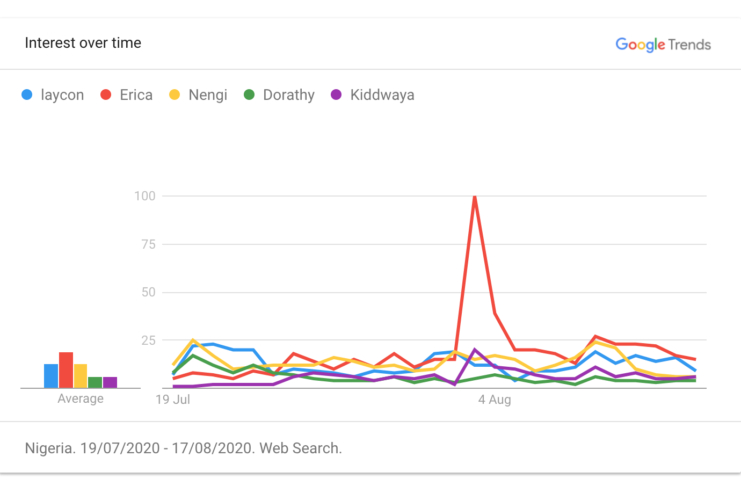This screenshot has height=486, width=741.
Task: Click the red average bar
Action: [66, 370]
